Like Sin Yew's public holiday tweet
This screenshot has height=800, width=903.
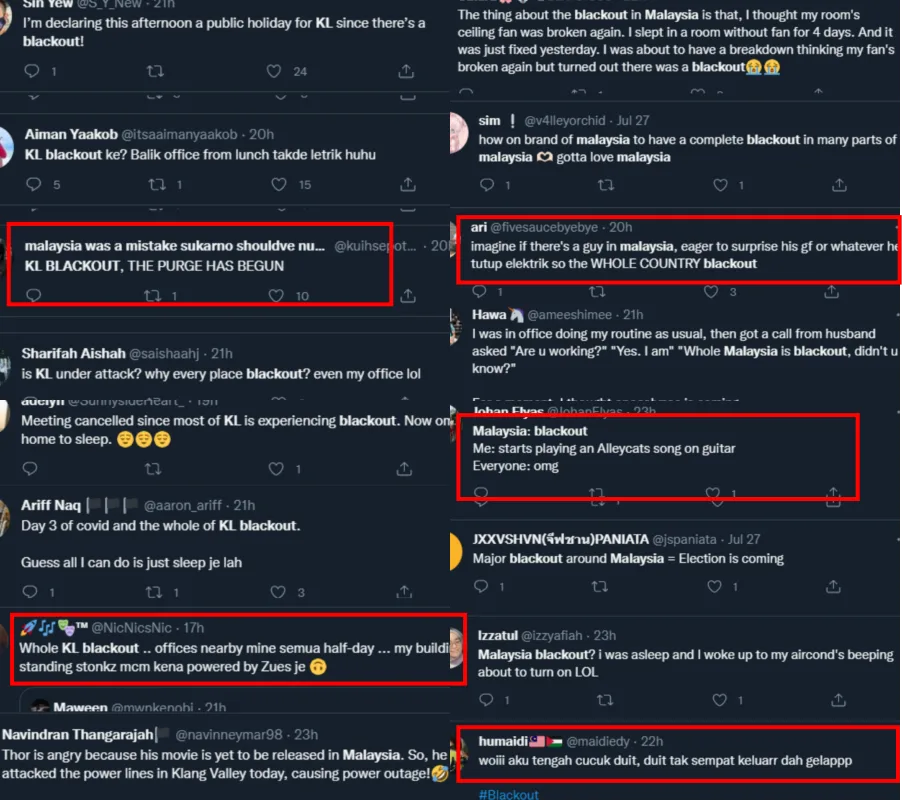click(x=274, y=71)
